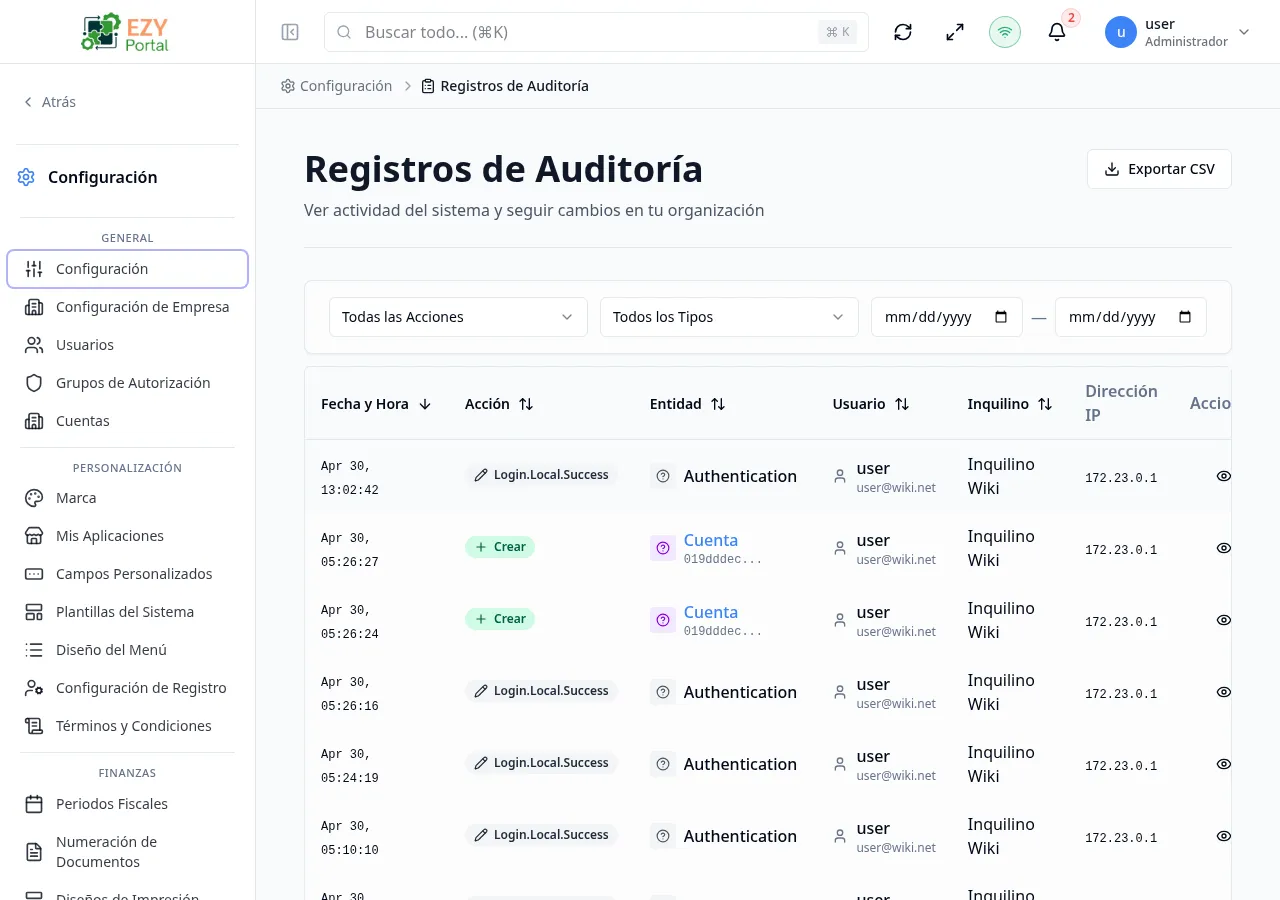Click the start date mm/dd/yyyy field
This screenshot has height=900, width=1280.
947,317
